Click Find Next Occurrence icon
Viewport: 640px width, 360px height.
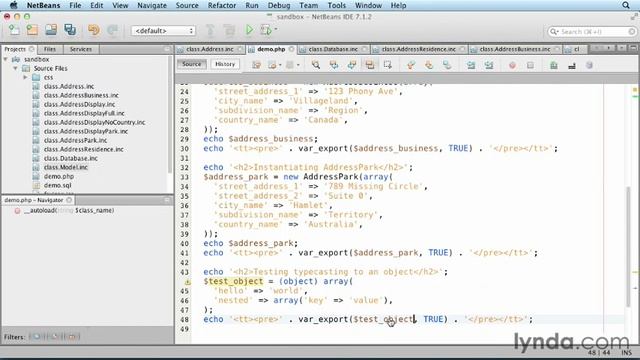tap(352, 65)
